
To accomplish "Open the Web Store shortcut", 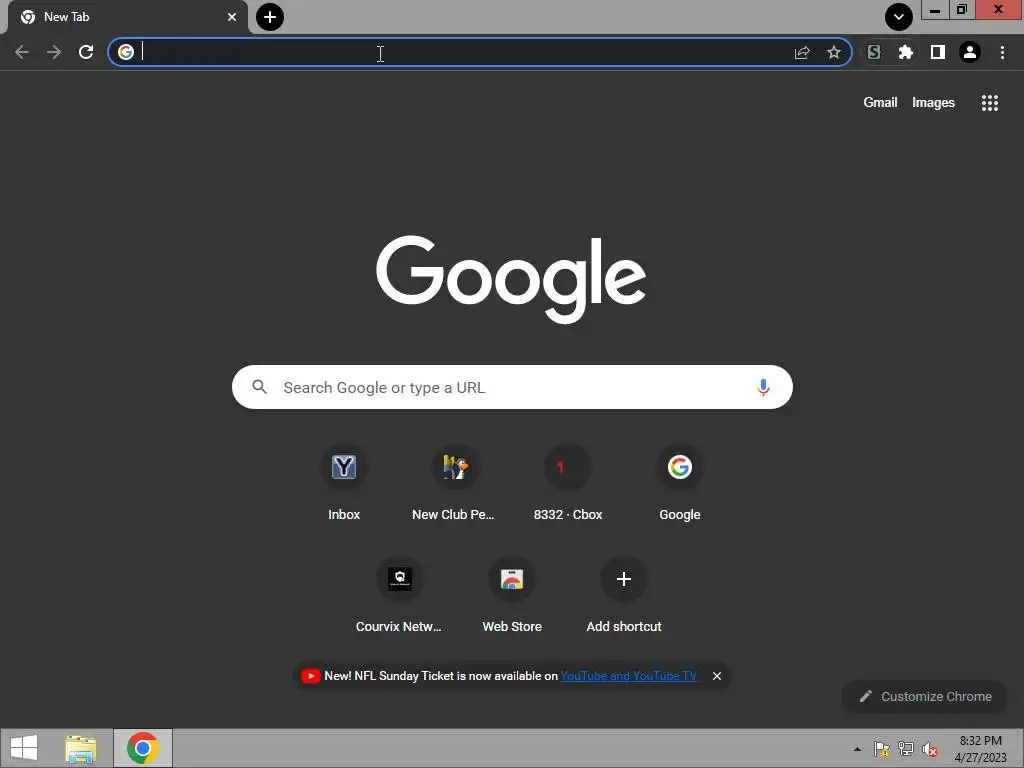I will [x=512, y=595].
